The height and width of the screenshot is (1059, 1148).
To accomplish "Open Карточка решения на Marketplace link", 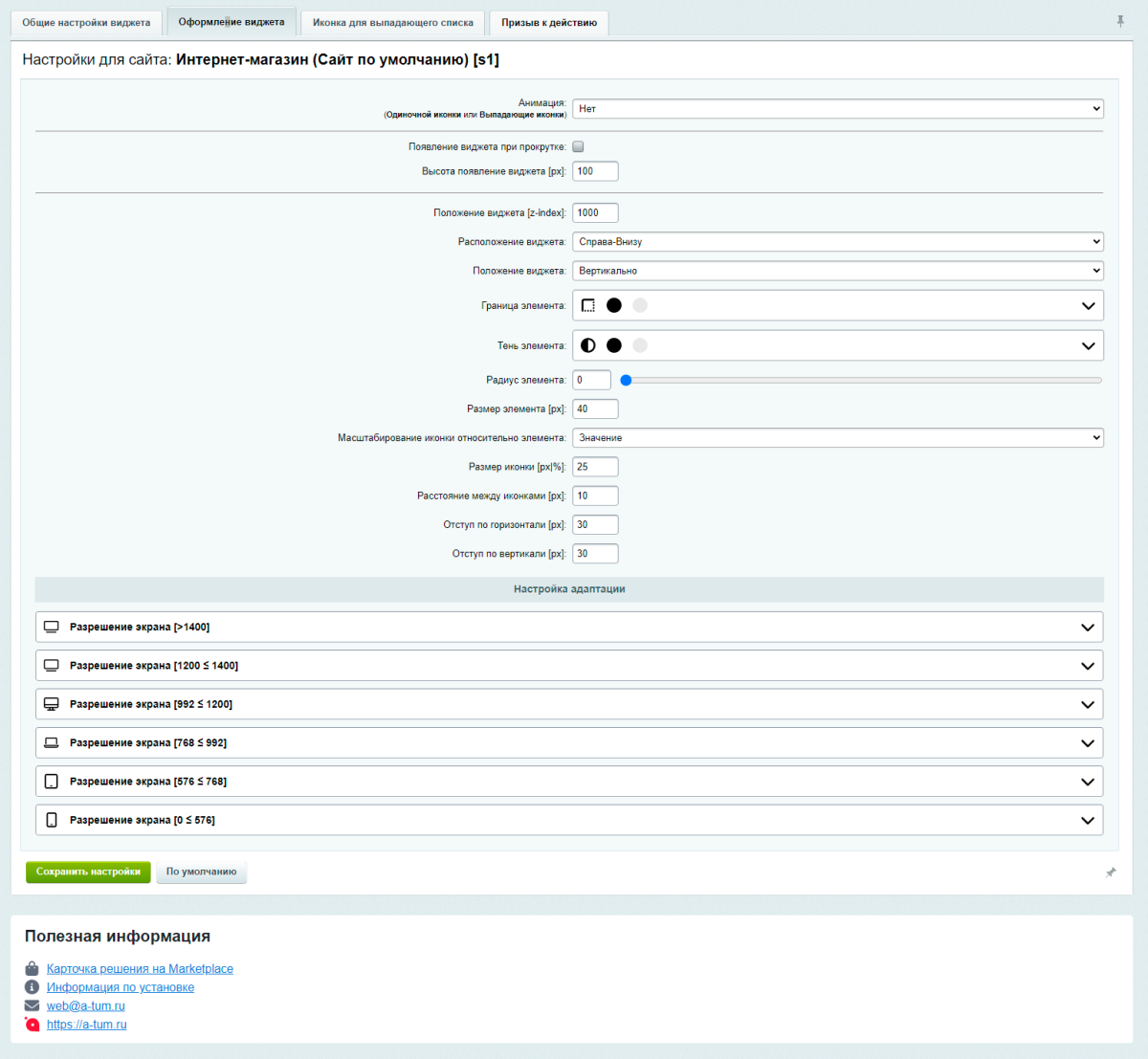I will click(140, 969).
